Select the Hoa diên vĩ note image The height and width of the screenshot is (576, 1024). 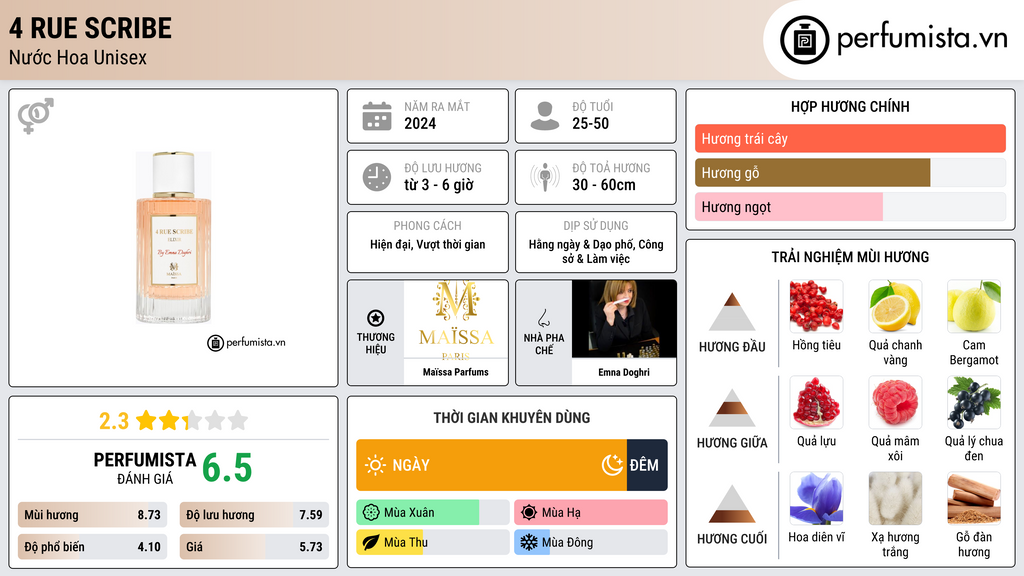click(x=816, y=498)
